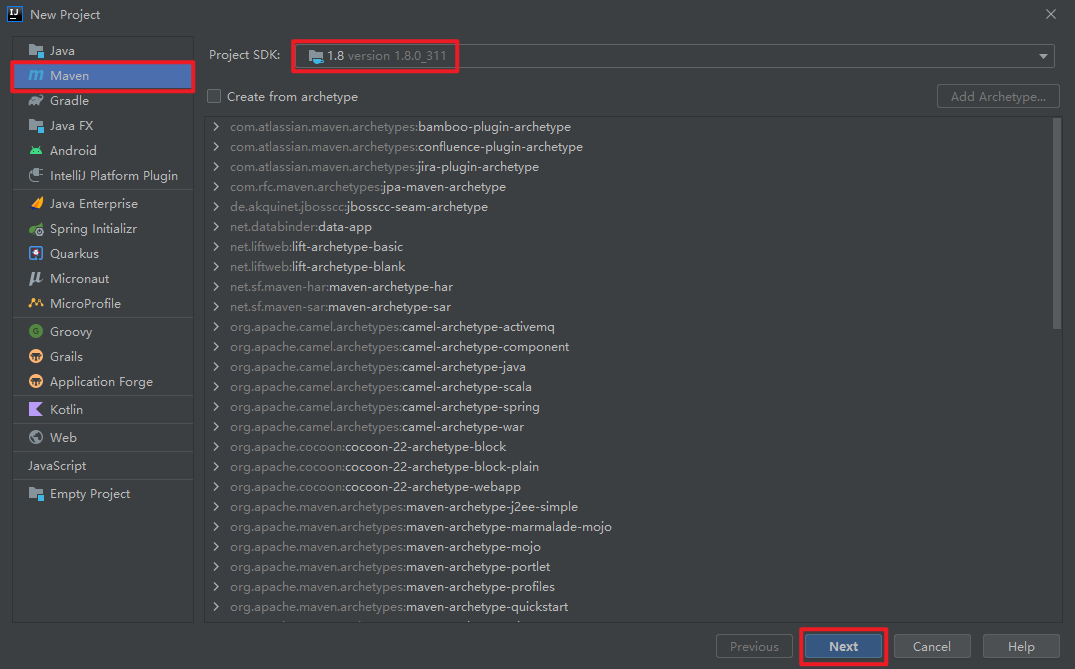
Task: Click the Next button
Action: pyautogui.click(x=843, y=646)
